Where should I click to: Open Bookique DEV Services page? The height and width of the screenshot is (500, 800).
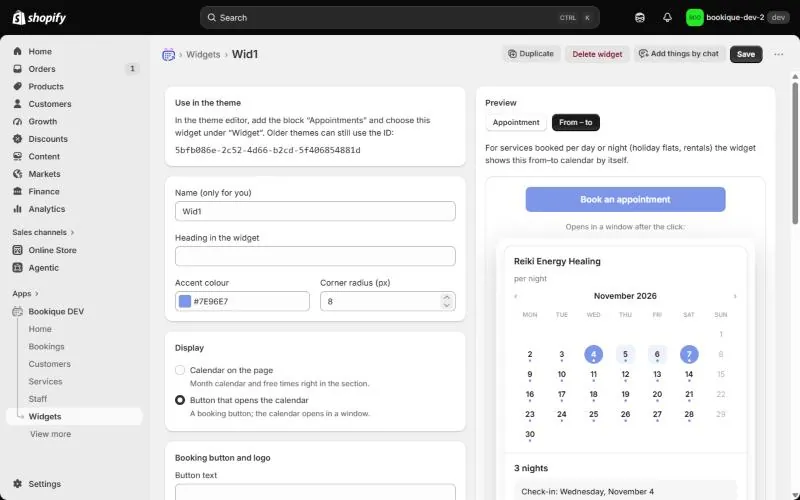[x=45, y=382]
